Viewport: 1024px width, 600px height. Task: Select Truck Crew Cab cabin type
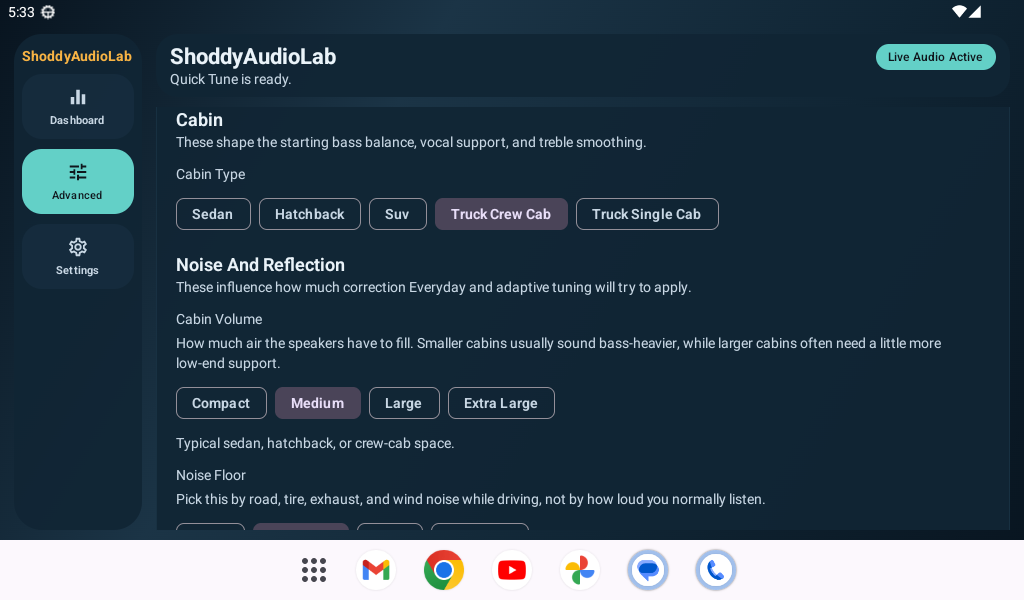(x=501, y=214)
